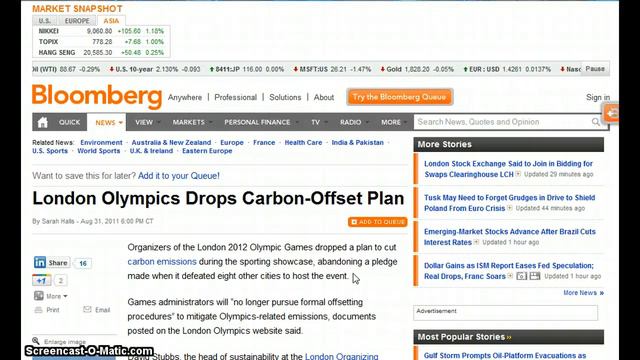Click the video icon beside Franc Soars story
This screenshot has height=360, width=640.
click(x=535, y=276)
